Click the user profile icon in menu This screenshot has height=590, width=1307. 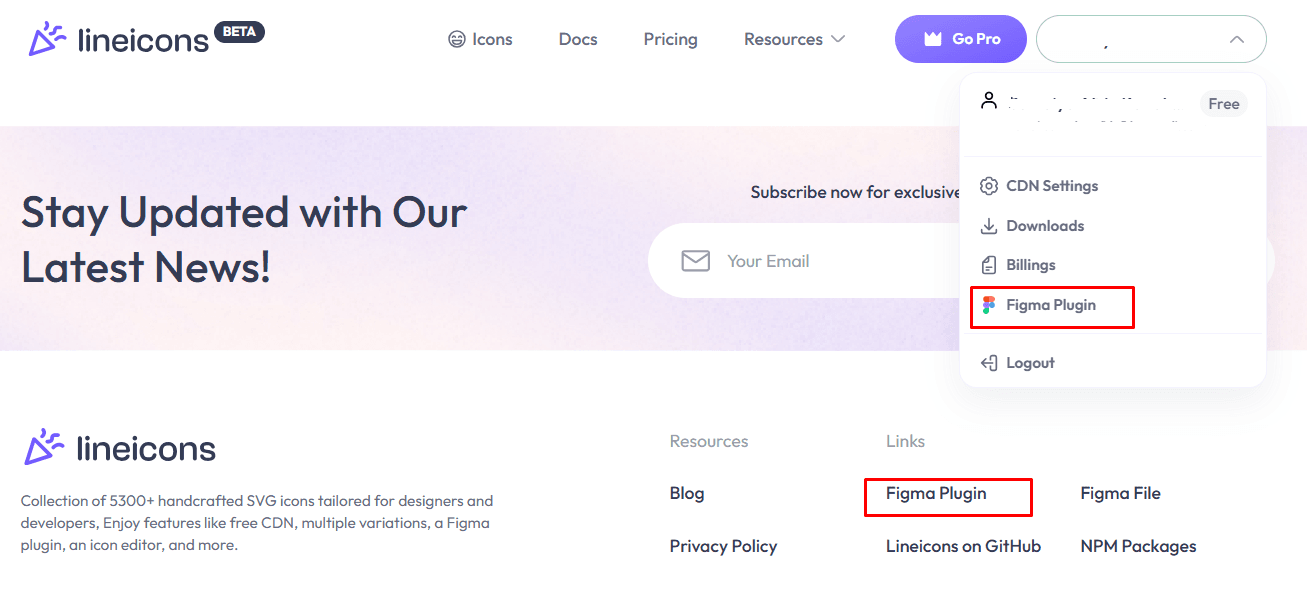click(x=989, y=101)
